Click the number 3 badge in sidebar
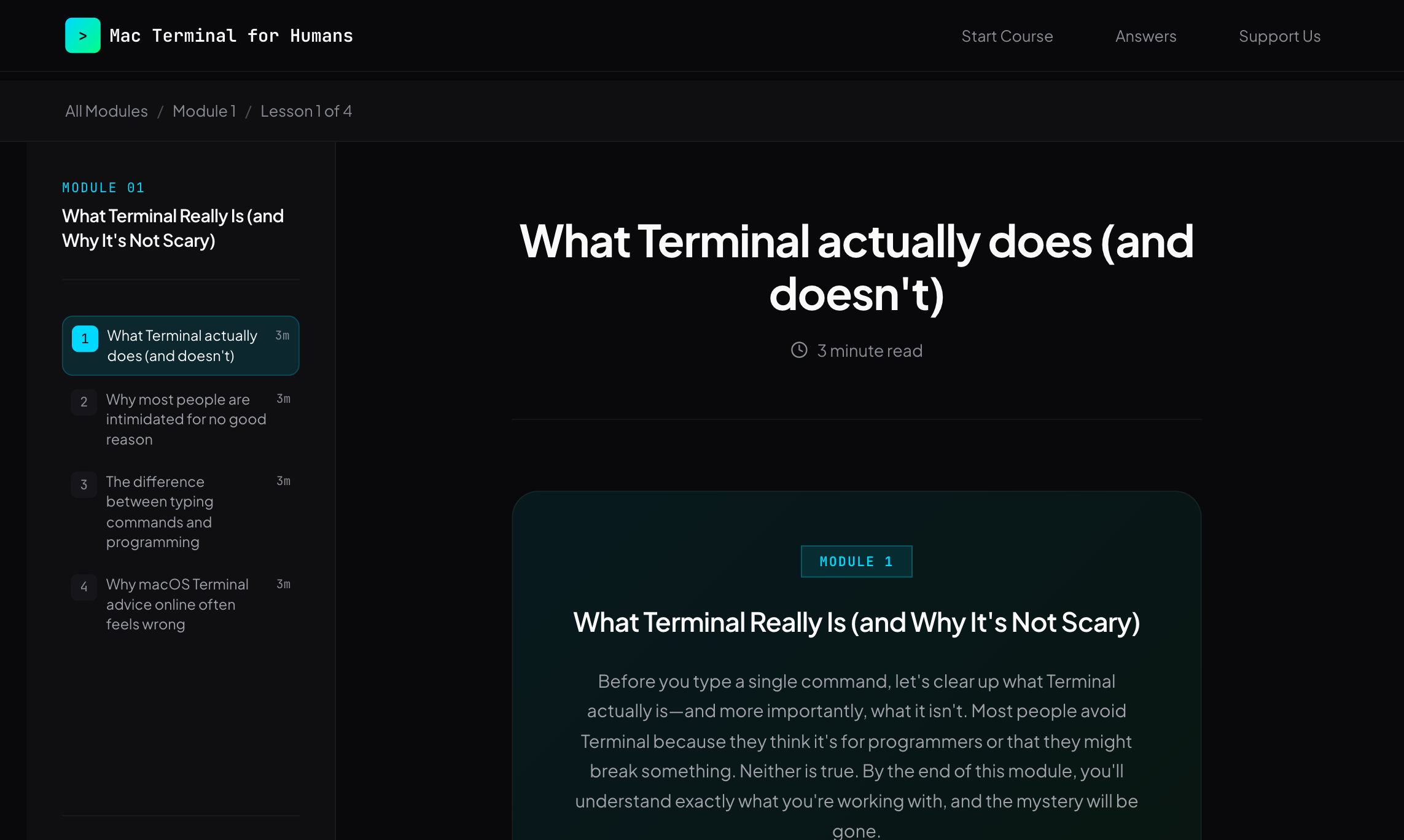Screen dimensions: 1404x840 pyautogui.click(x=84, y=484)
